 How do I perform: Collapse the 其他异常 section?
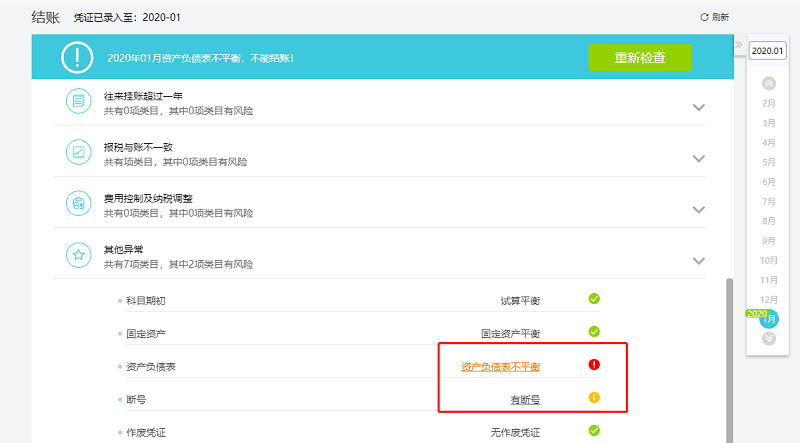coord(699,260)
